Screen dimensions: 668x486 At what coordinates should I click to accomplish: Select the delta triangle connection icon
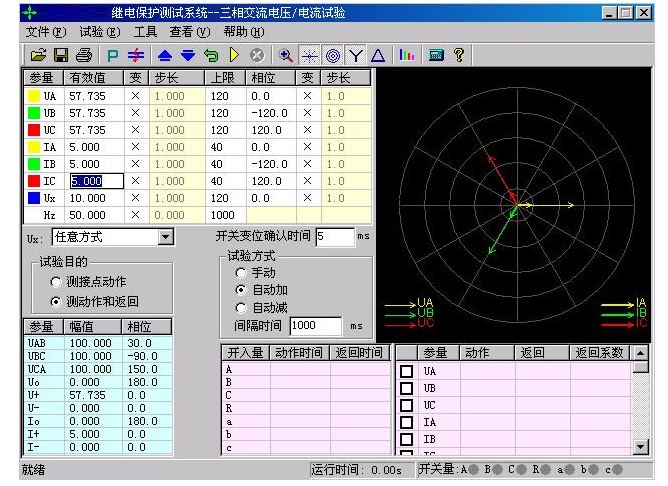tap(378, 55)
